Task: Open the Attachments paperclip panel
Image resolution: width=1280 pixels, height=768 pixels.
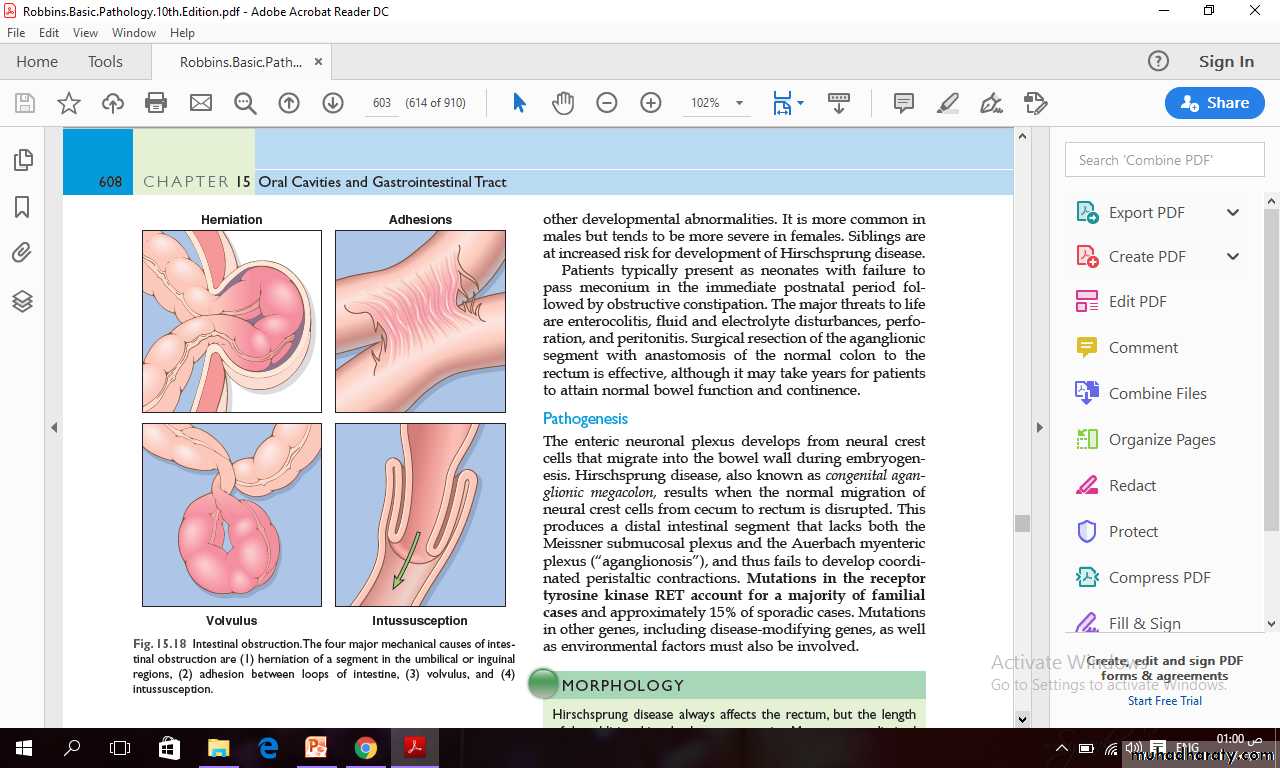Action: [22, 253]
